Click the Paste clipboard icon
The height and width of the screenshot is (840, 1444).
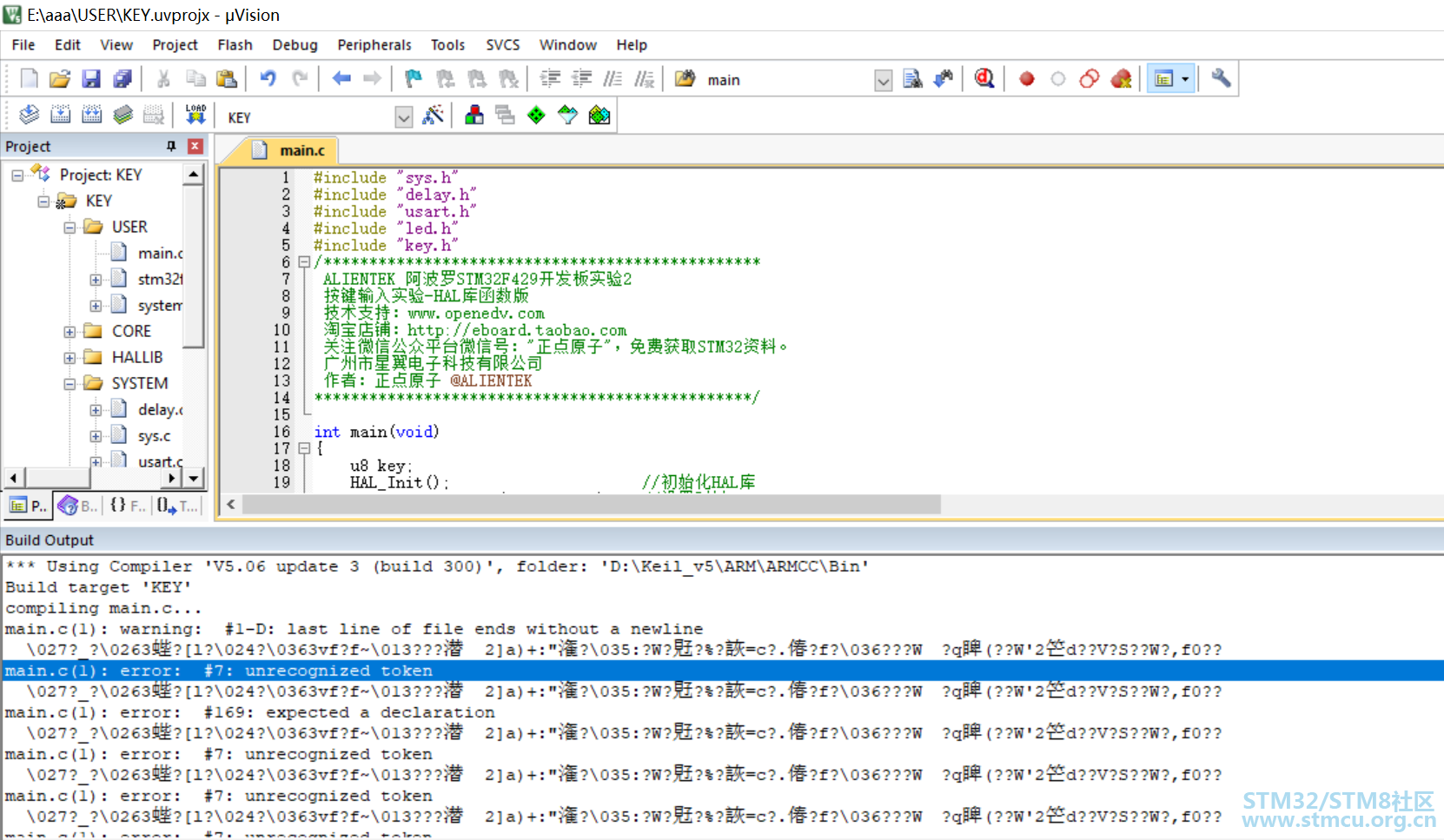pyautogui.click(x=227, y=79)
